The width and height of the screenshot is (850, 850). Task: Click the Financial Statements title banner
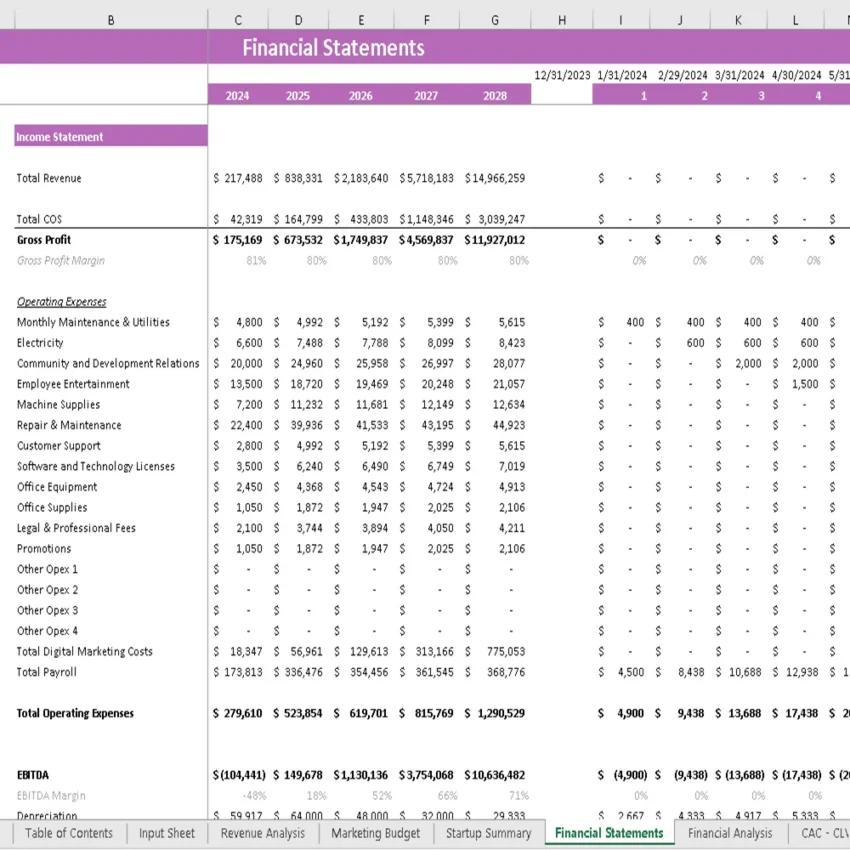(333, 47)
